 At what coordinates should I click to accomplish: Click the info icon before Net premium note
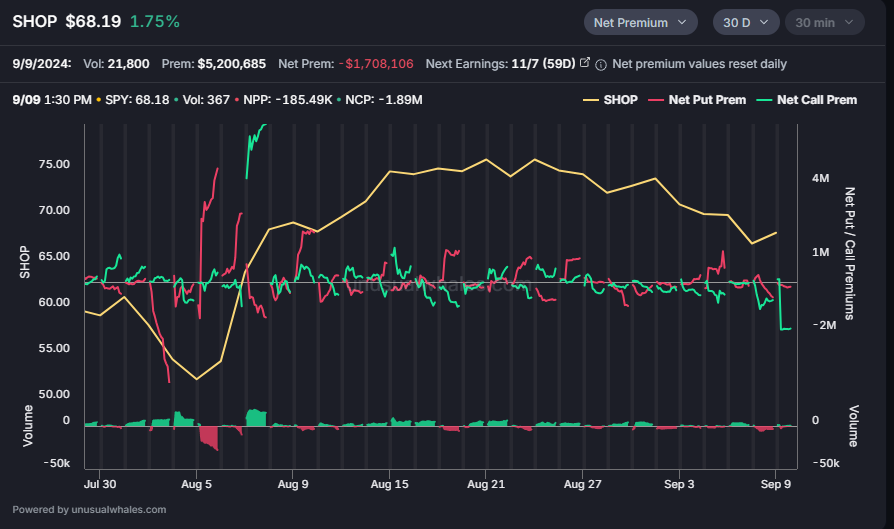click(600, 65)
